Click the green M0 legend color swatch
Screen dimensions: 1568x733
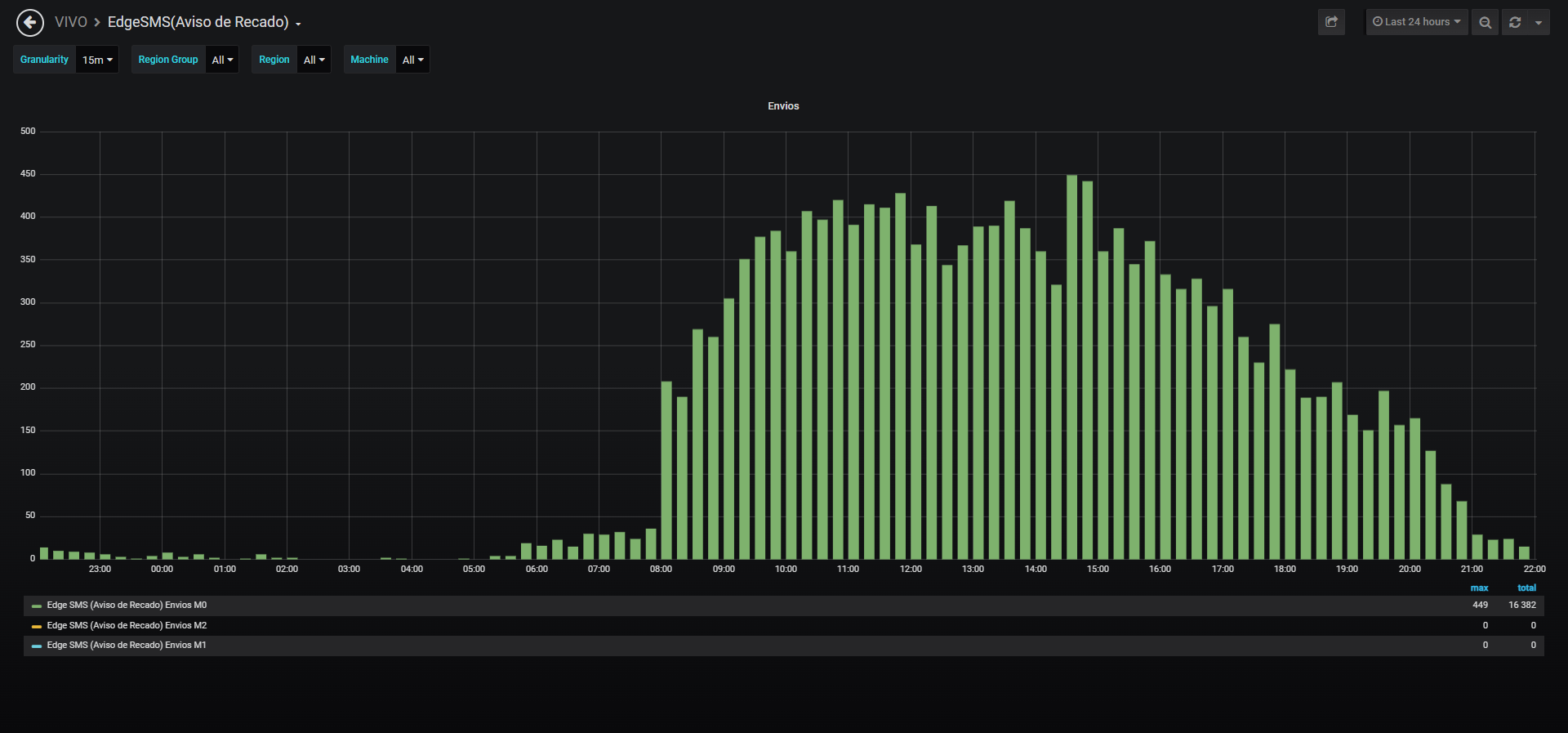[x=37, y=606]
